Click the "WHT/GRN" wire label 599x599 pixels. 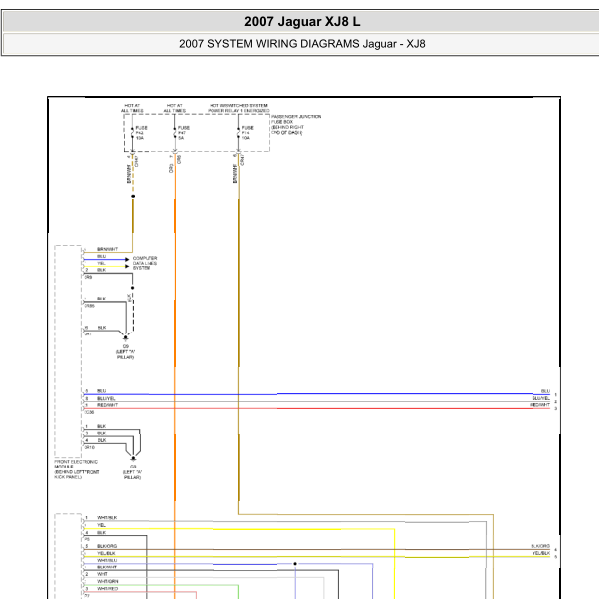click(x=107, y=581)
